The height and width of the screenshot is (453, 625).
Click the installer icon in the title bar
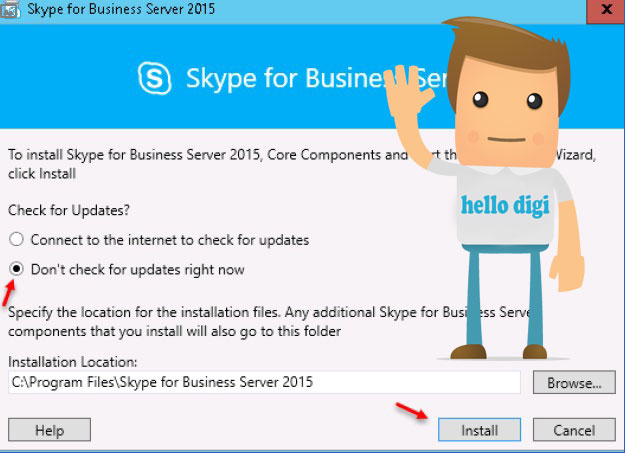pyautogui.click(x=10, y=9)
